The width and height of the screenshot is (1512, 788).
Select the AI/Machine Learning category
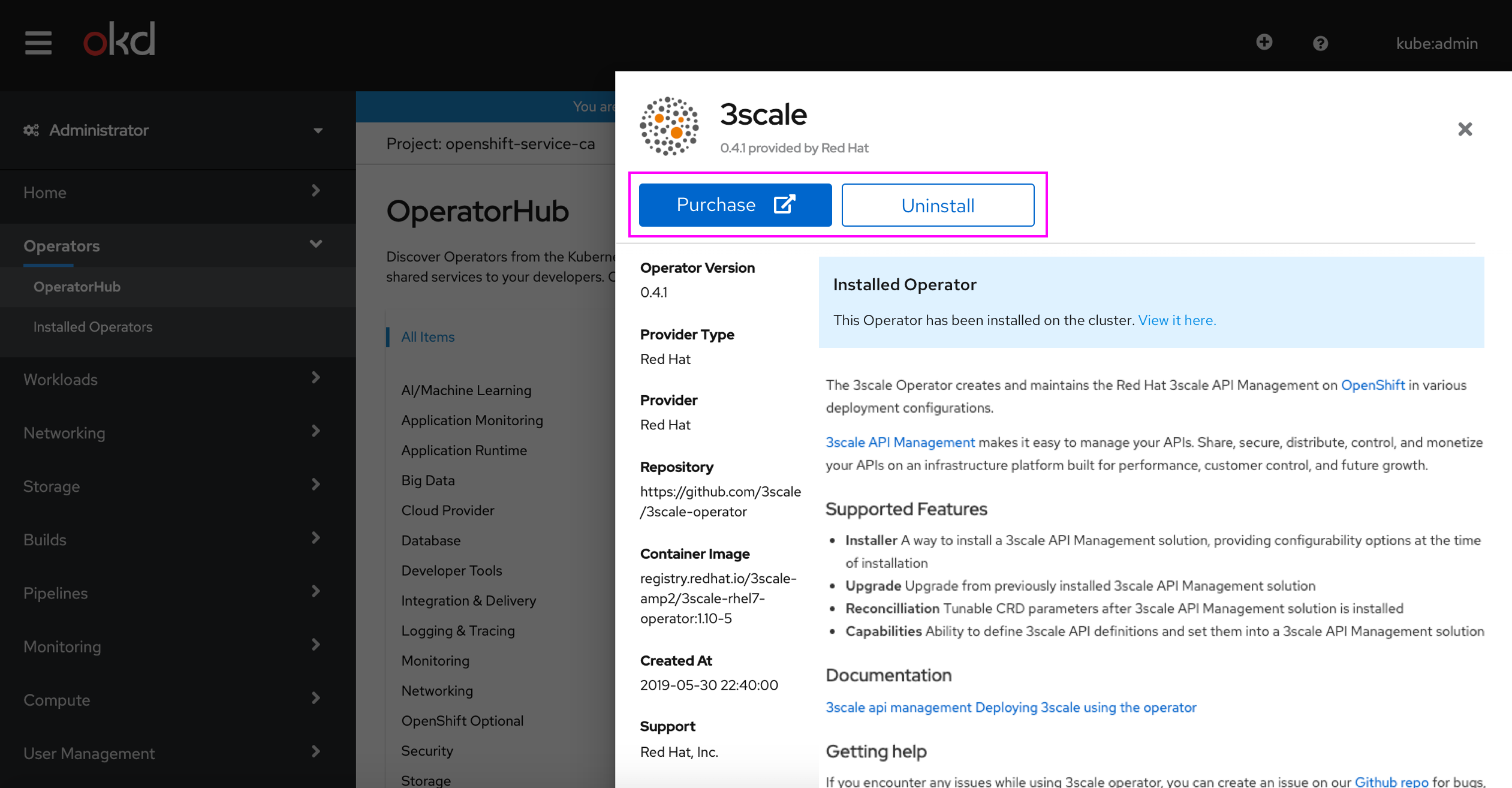[467, 390]
